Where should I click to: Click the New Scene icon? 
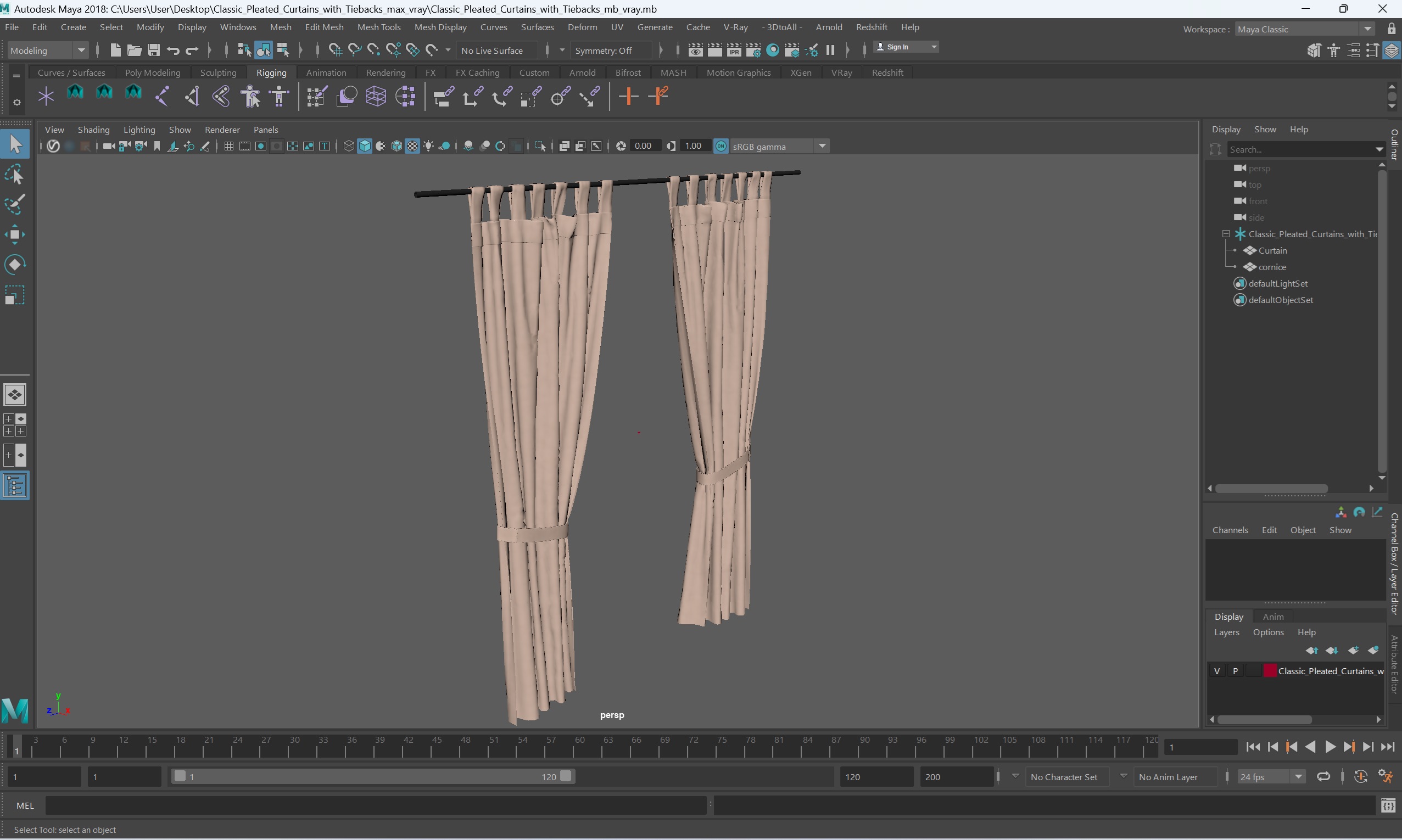115,50
